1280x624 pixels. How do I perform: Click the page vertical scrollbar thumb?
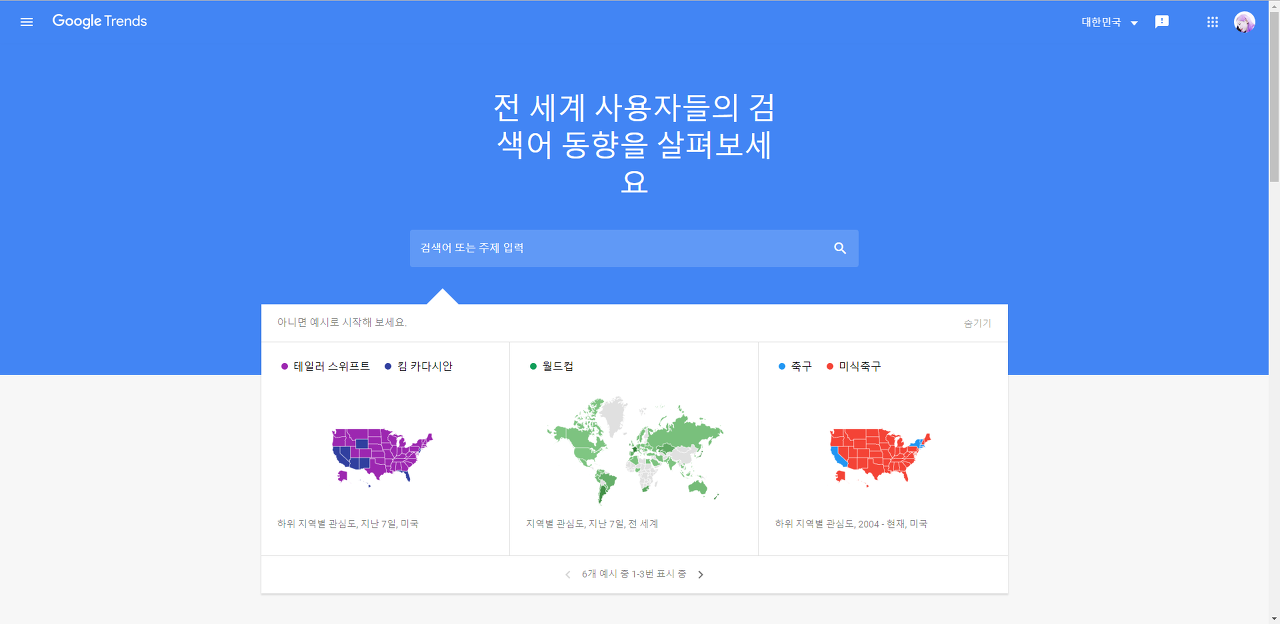1274,98
